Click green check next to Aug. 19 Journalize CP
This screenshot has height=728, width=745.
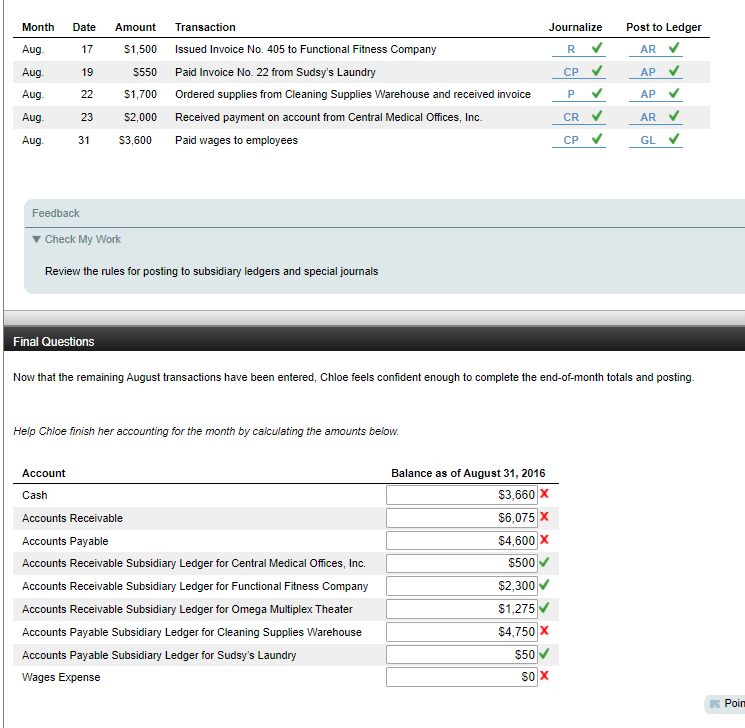point(597,70)
